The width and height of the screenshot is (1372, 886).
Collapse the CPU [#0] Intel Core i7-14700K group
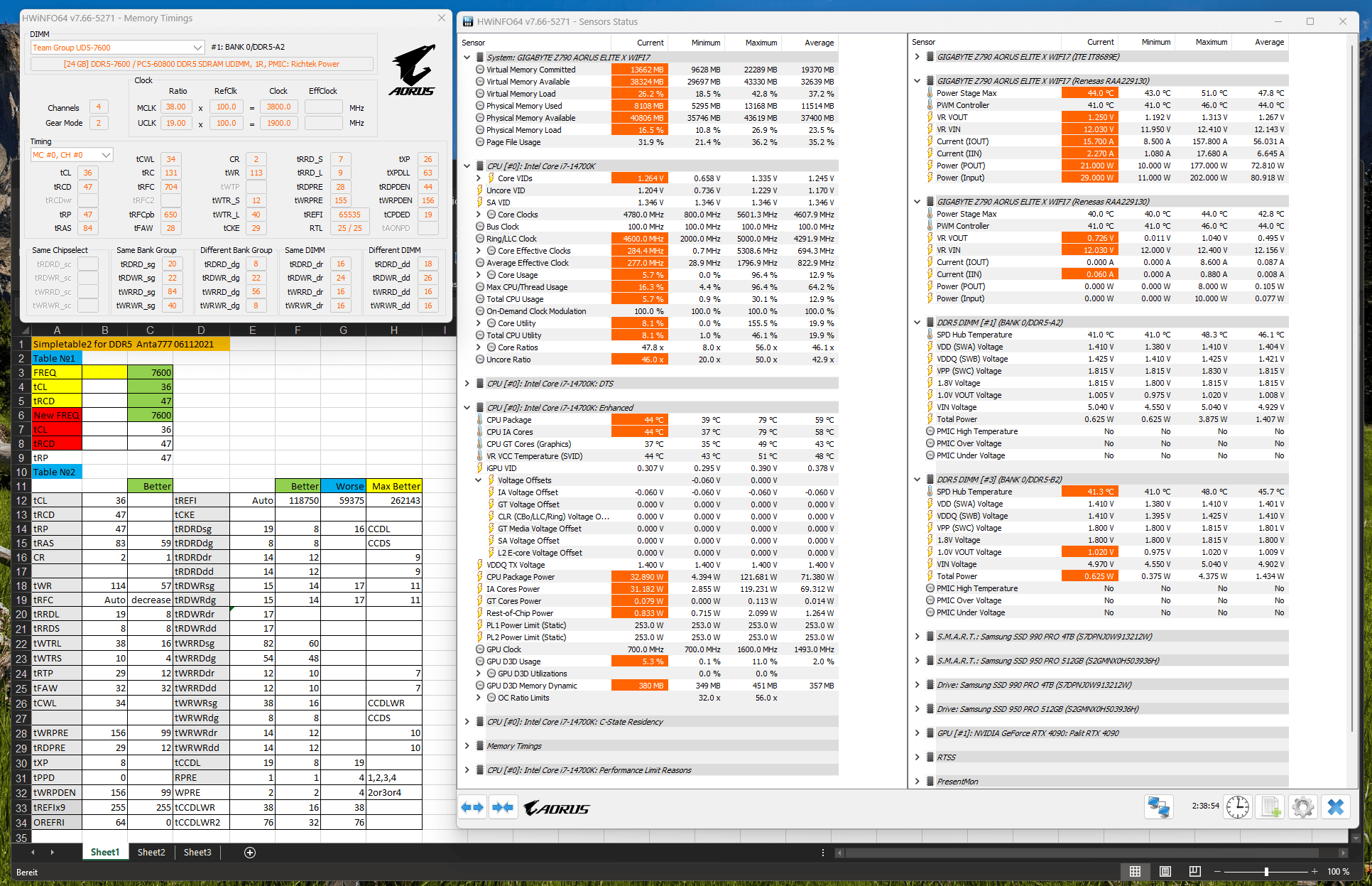point(467,166)
